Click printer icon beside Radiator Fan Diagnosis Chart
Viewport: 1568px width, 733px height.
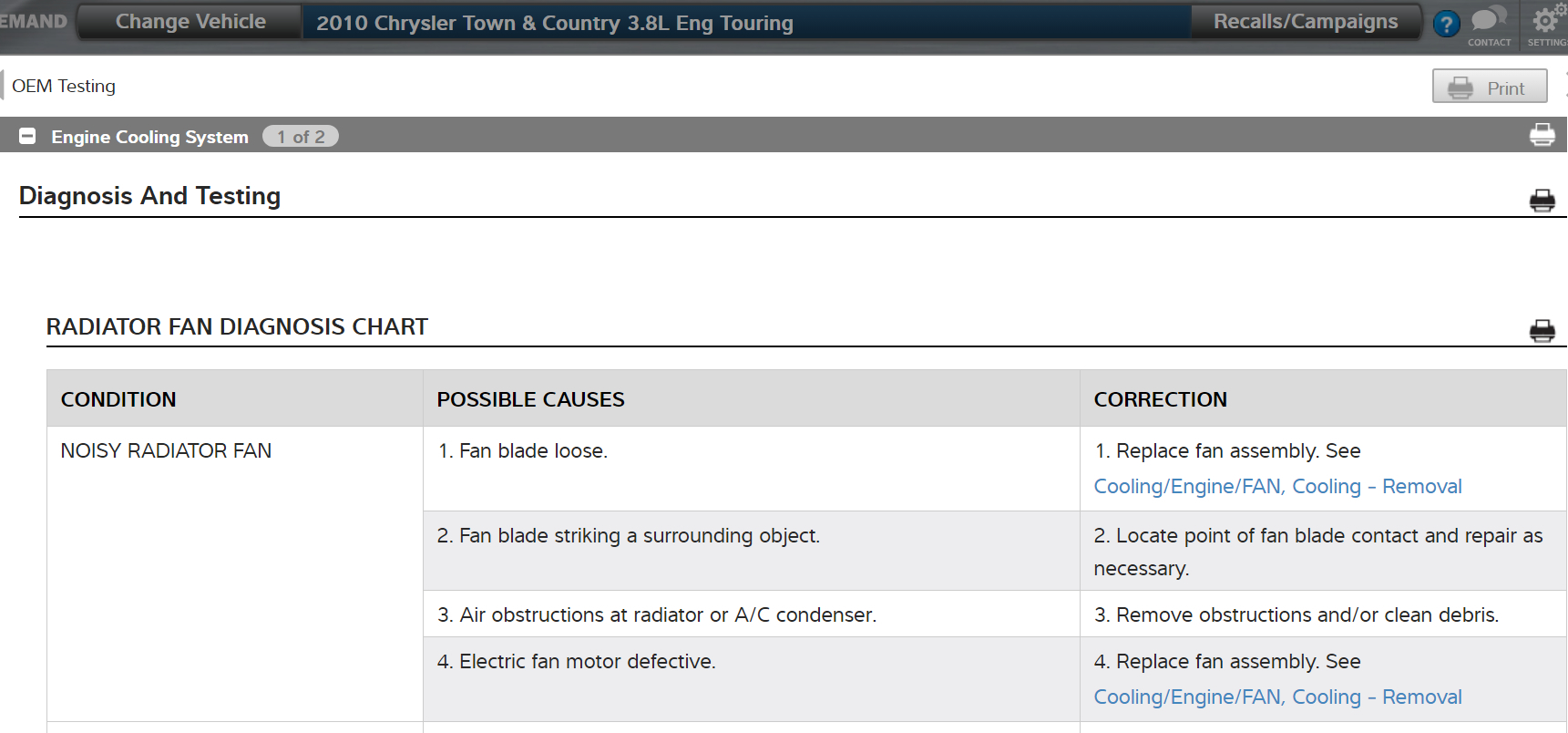click(x=1542, y=330)
